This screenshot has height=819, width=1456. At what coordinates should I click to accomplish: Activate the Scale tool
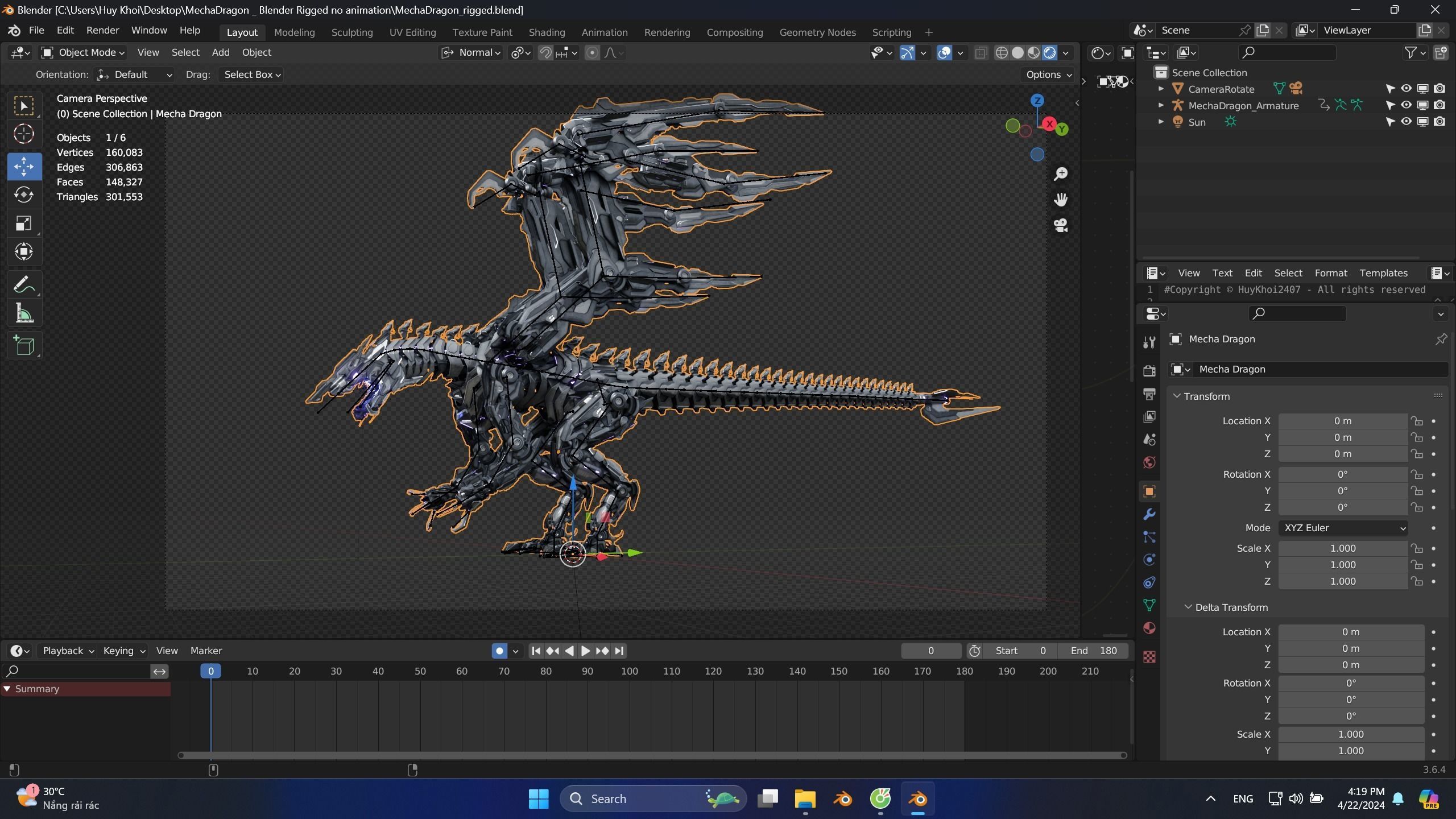24,224
